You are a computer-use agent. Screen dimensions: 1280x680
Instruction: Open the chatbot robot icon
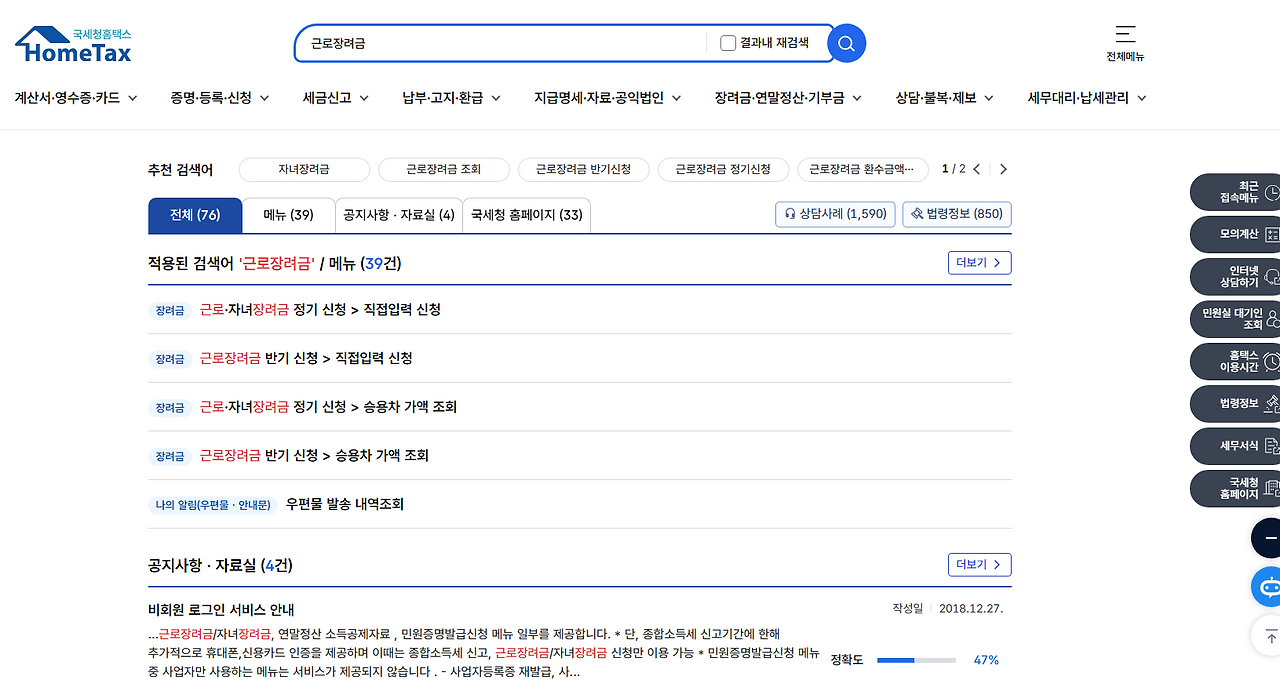[x=1267, y=586]
